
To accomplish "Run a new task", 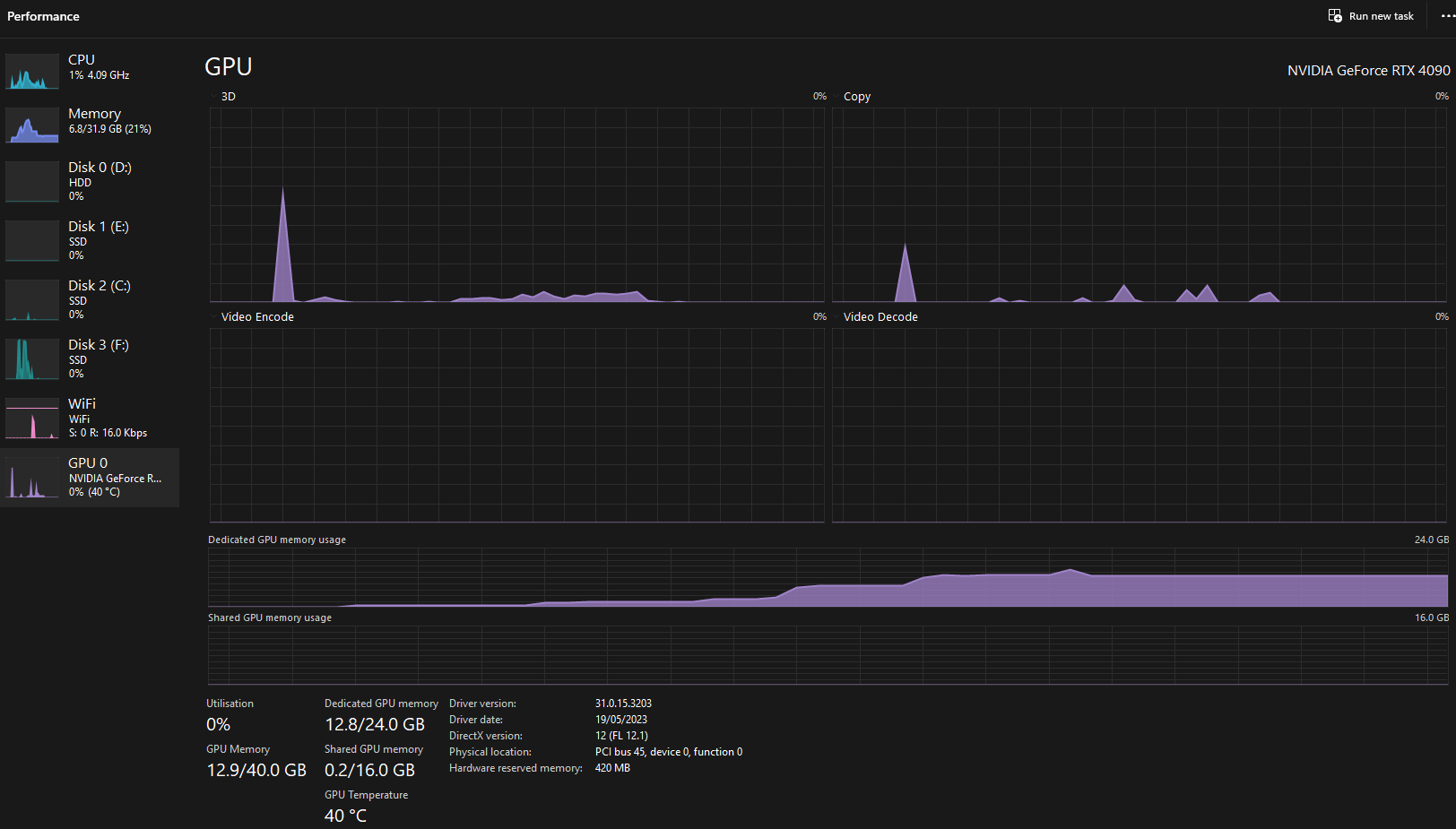I will pyautogui.click(x=1370, y=15).
